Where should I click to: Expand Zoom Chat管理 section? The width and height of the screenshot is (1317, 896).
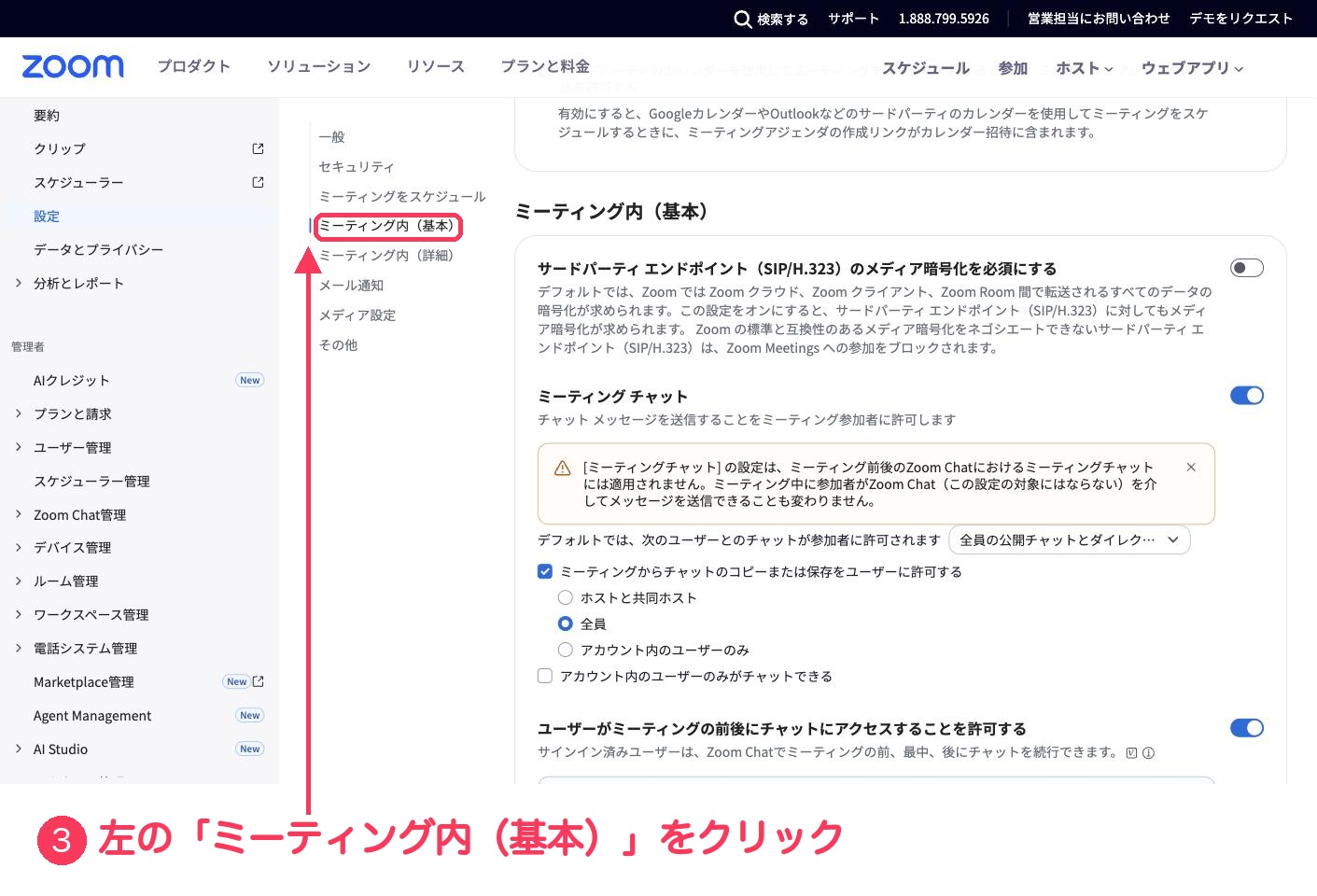coord(19,514)
